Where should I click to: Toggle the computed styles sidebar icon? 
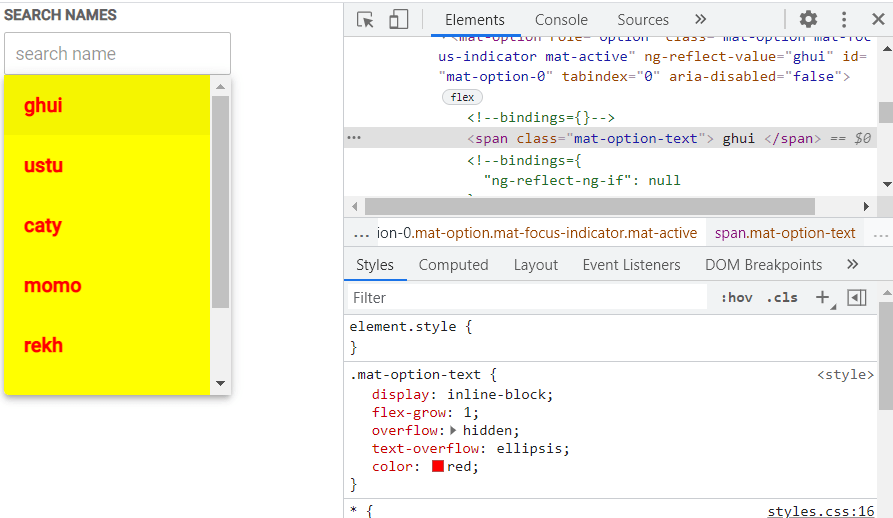[857, 298]
